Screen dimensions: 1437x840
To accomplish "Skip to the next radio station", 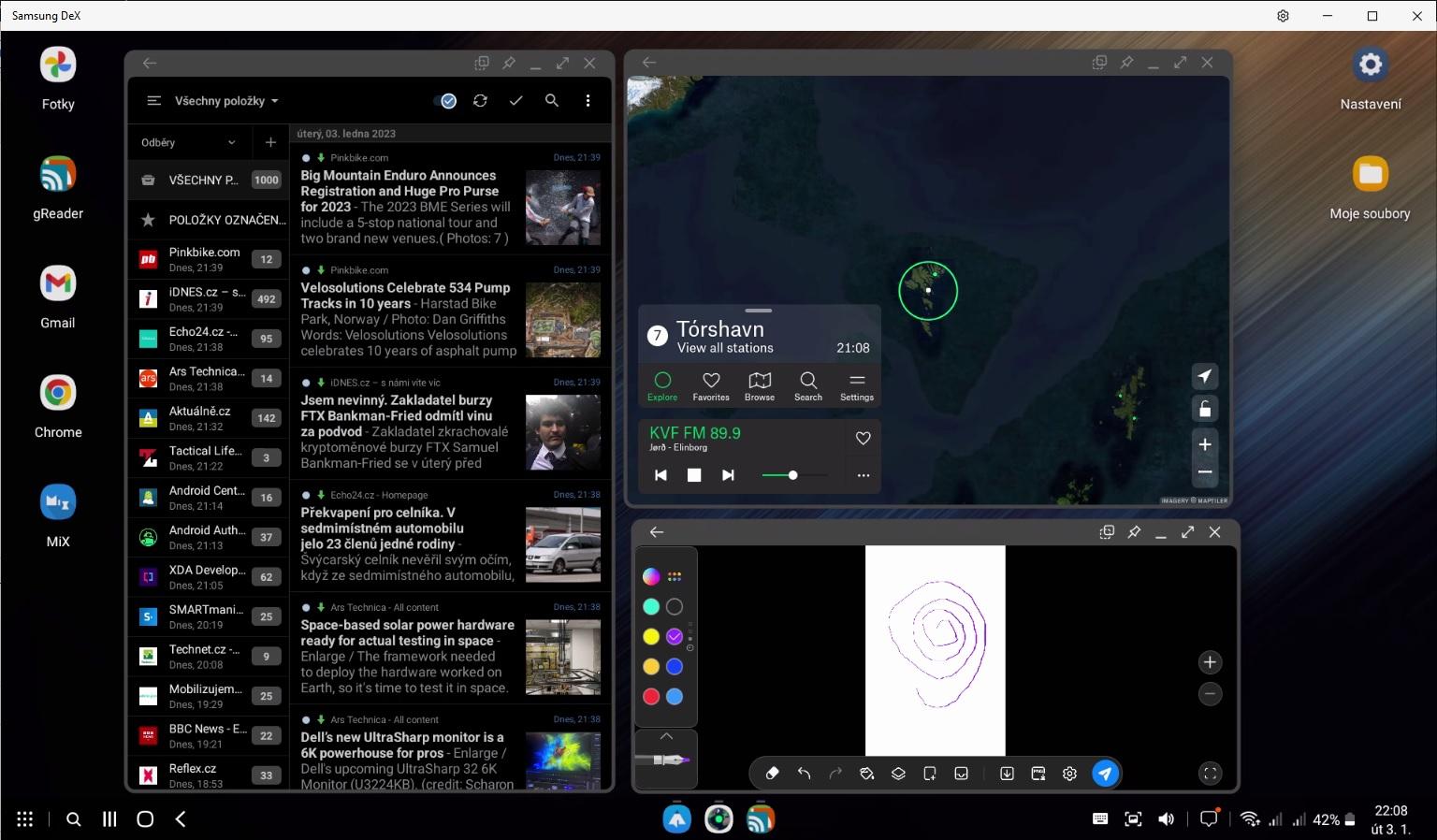I will point(728,475).
